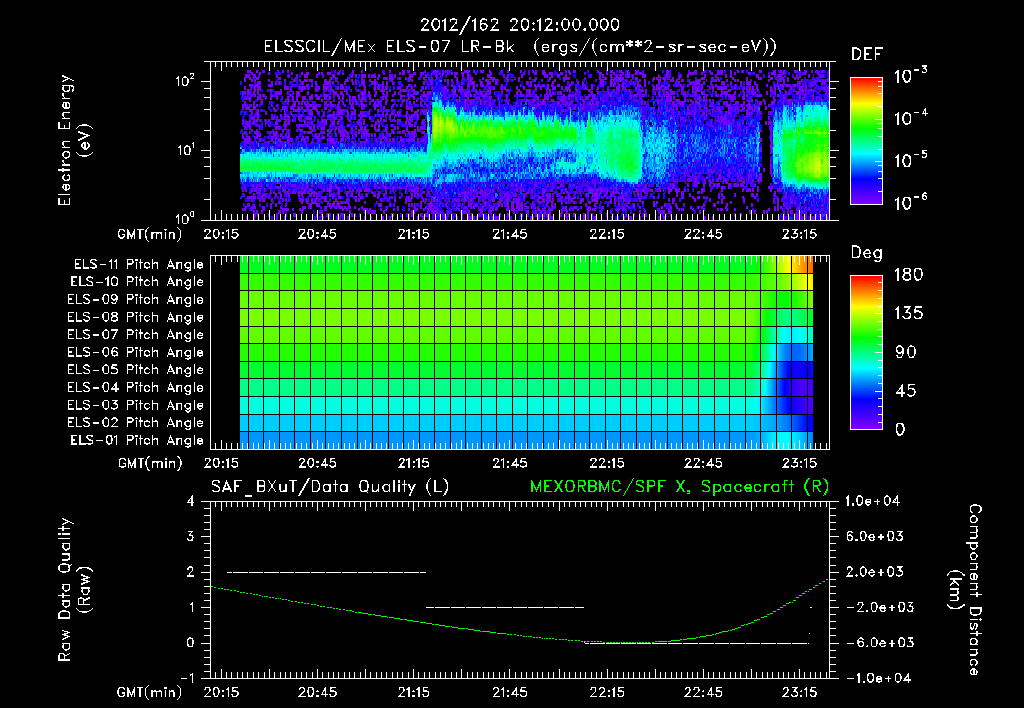This screenshot has height=708, width=1024.
Task: Click '6.0e+03' on the right distance axis
Action: pyautogui.click(x=874, y=537)
